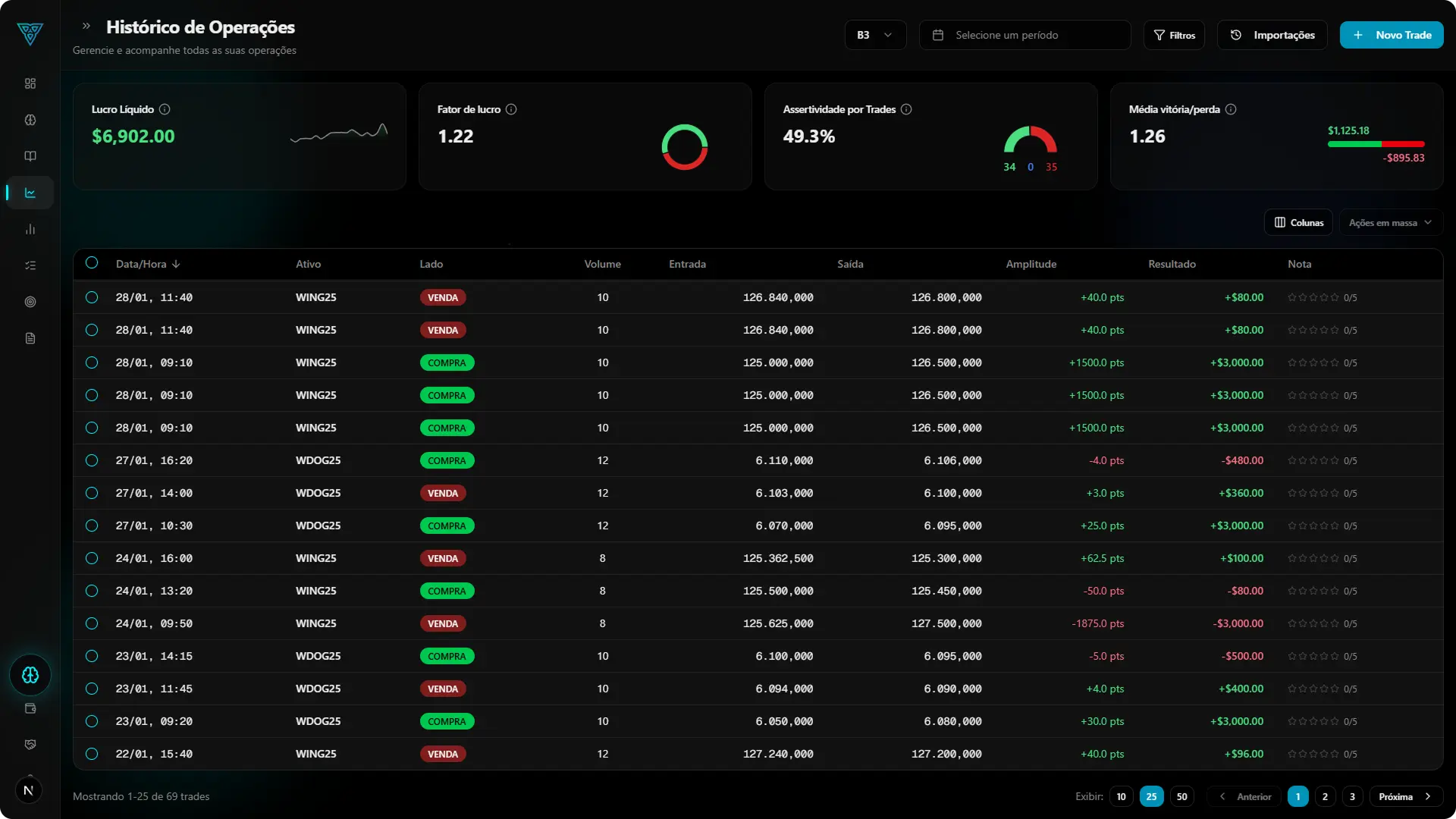Open the dashboard grid icon in sidebar
Viewport: 1456px width, 819px height.
[x=30, y=83]
